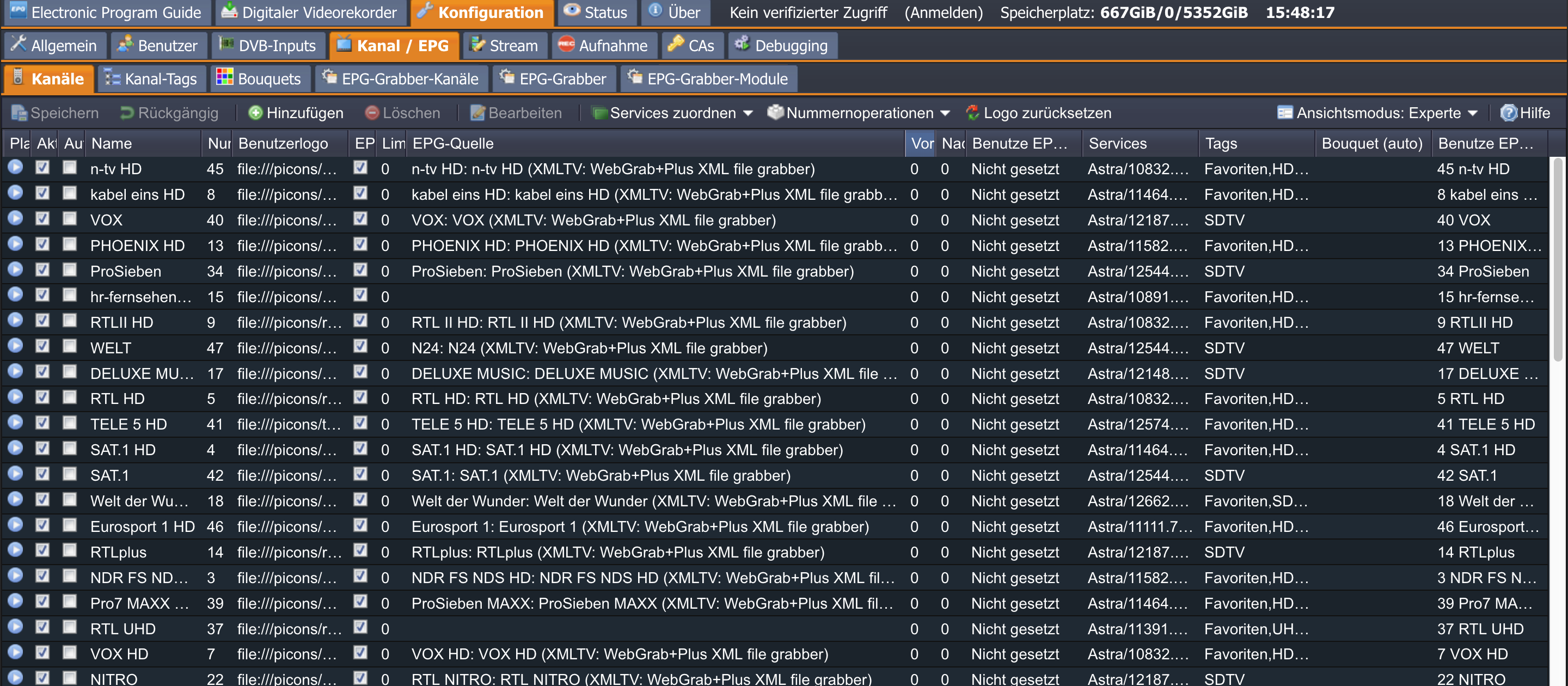Toggle Aktiviert checkbox for VOX row
The image size is (1568, 686).
tap(42, 218)
